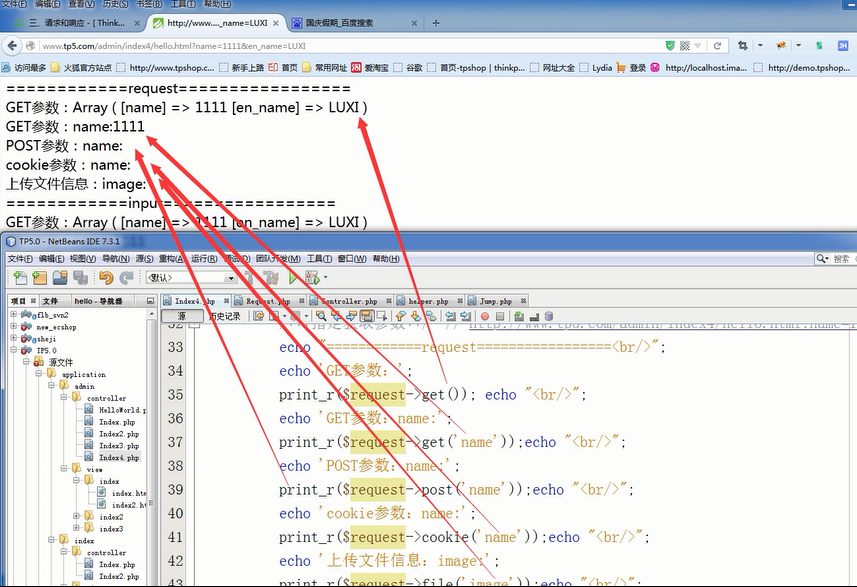Select index2.html file in view index folder

pos(122,505)
